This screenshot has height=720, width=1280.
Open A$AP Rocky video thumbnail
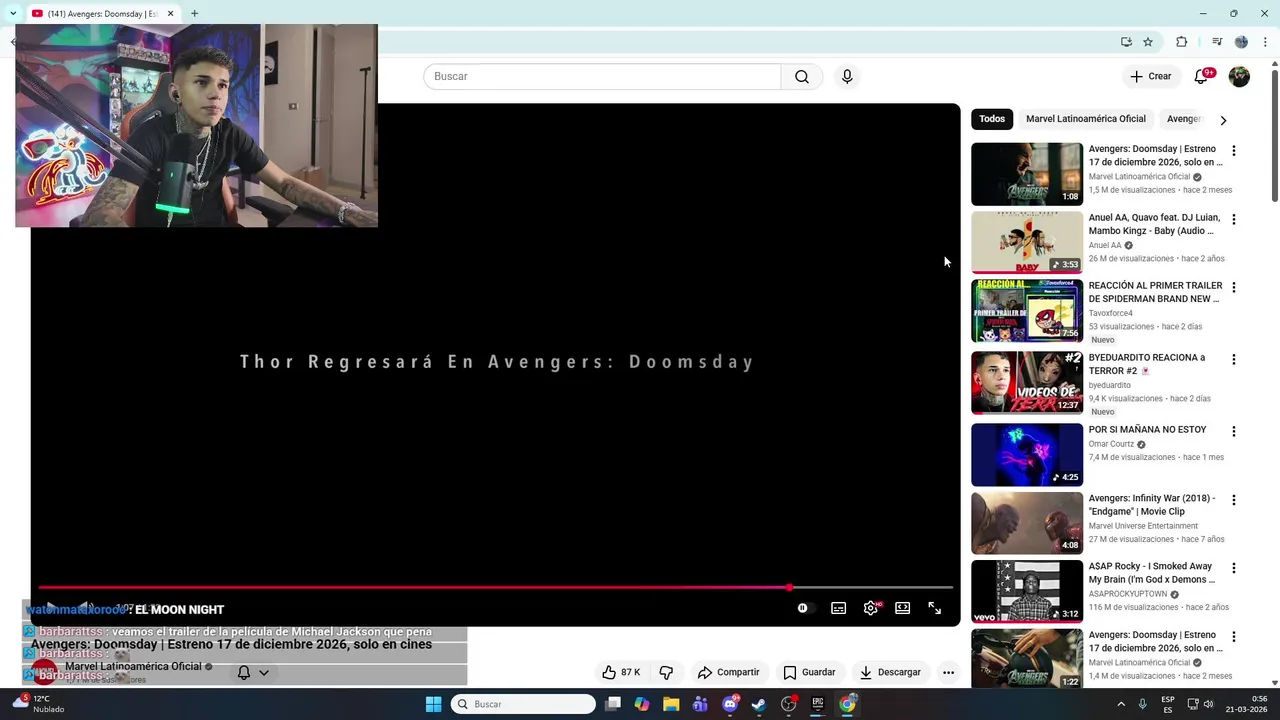(x=1027, y=591)
